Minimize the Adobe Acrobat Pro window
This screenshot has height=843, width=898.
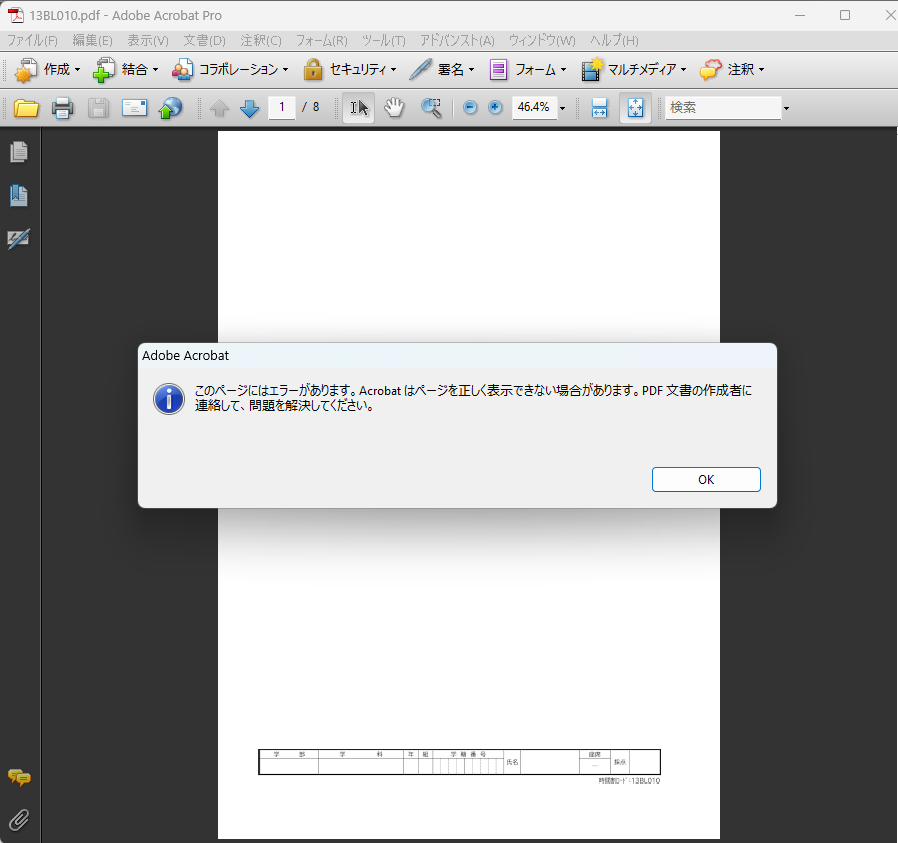pos(800,15)
